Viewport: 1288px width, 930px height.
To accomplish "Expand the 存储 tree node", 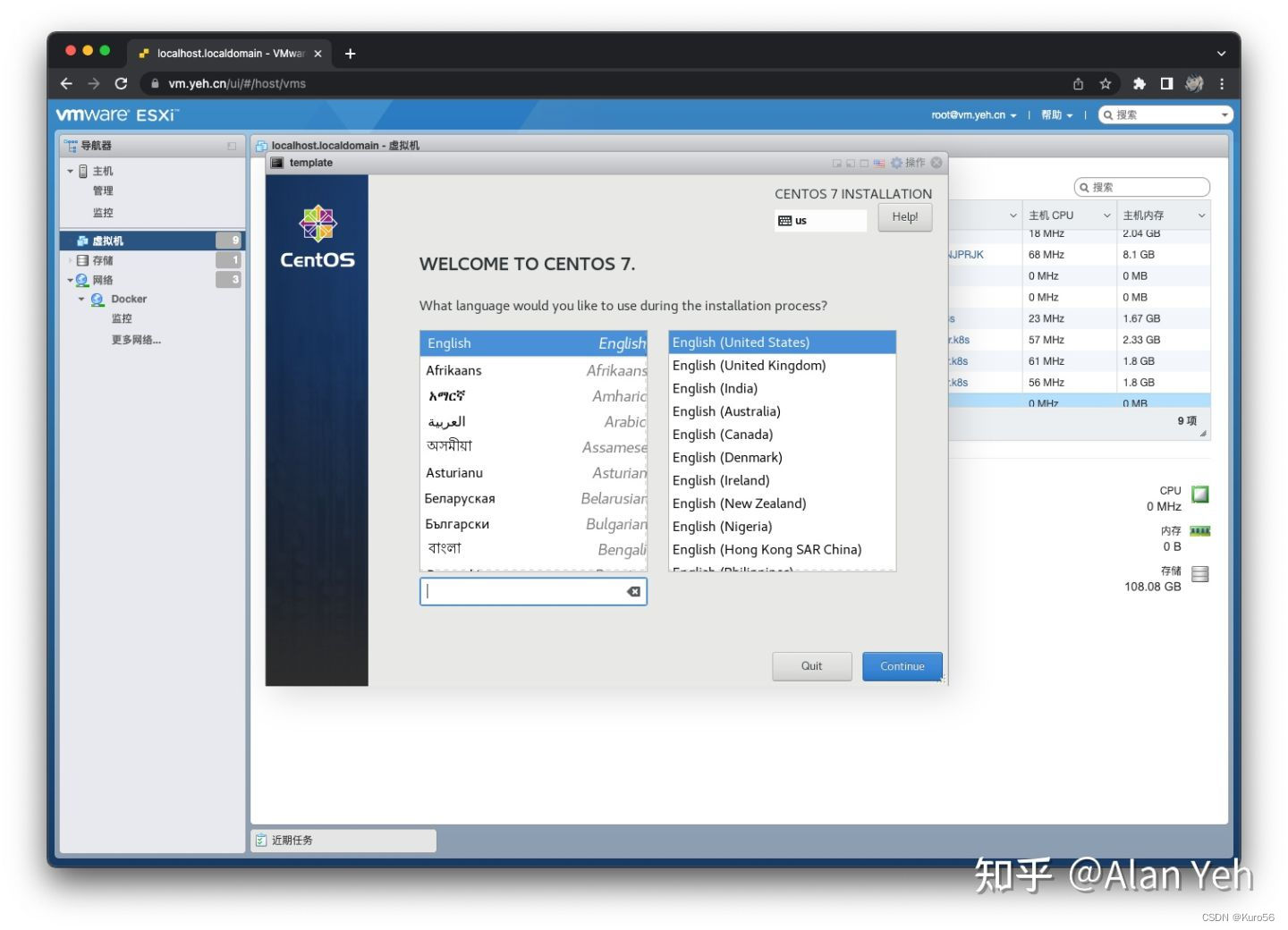I will pos(70,260).
